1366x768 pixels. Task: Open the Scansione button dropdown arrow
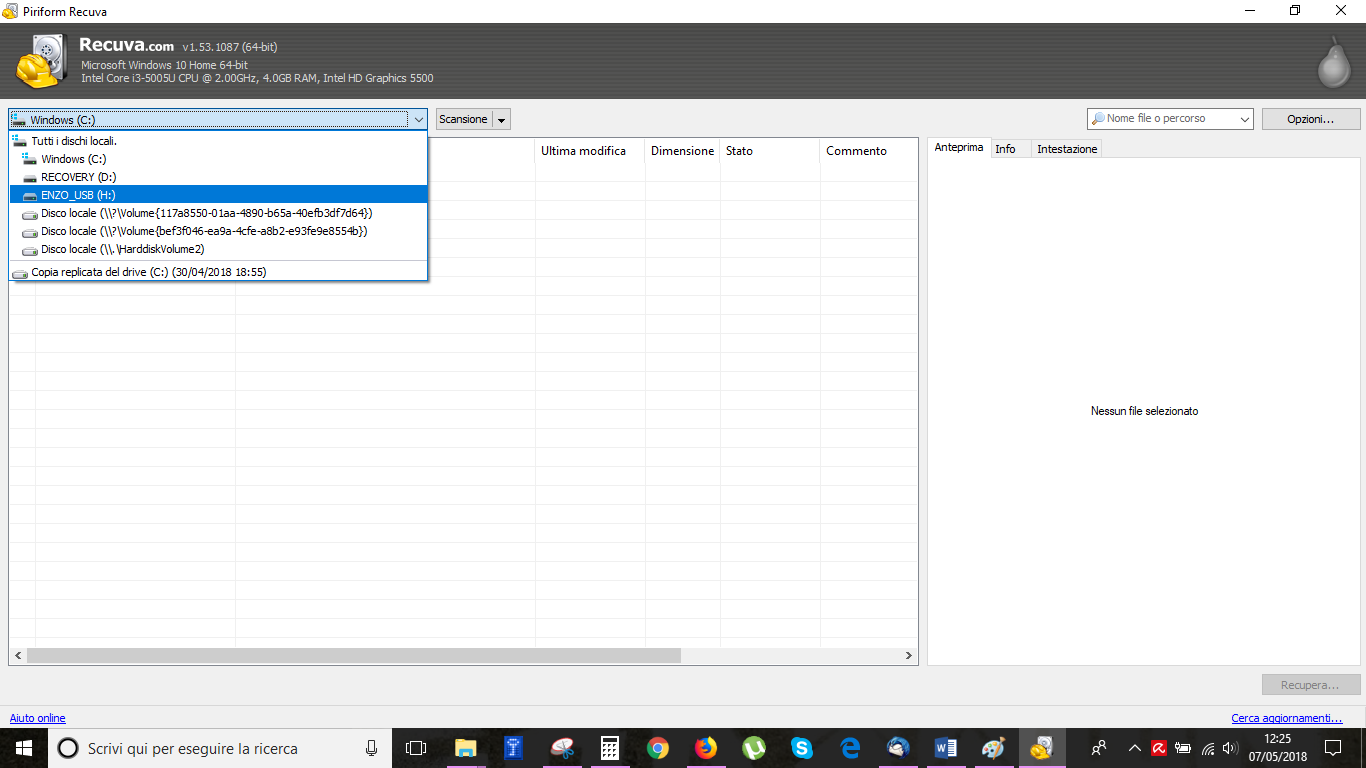[502, 120]
